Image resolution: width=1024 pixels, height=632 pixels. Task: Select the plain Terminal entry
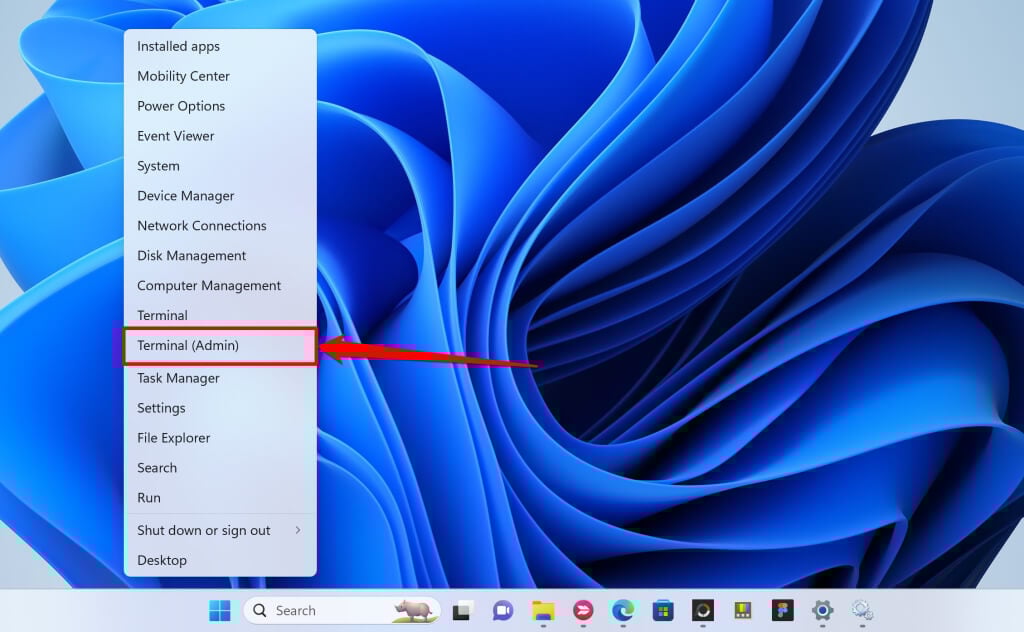[x=220, y=315]
